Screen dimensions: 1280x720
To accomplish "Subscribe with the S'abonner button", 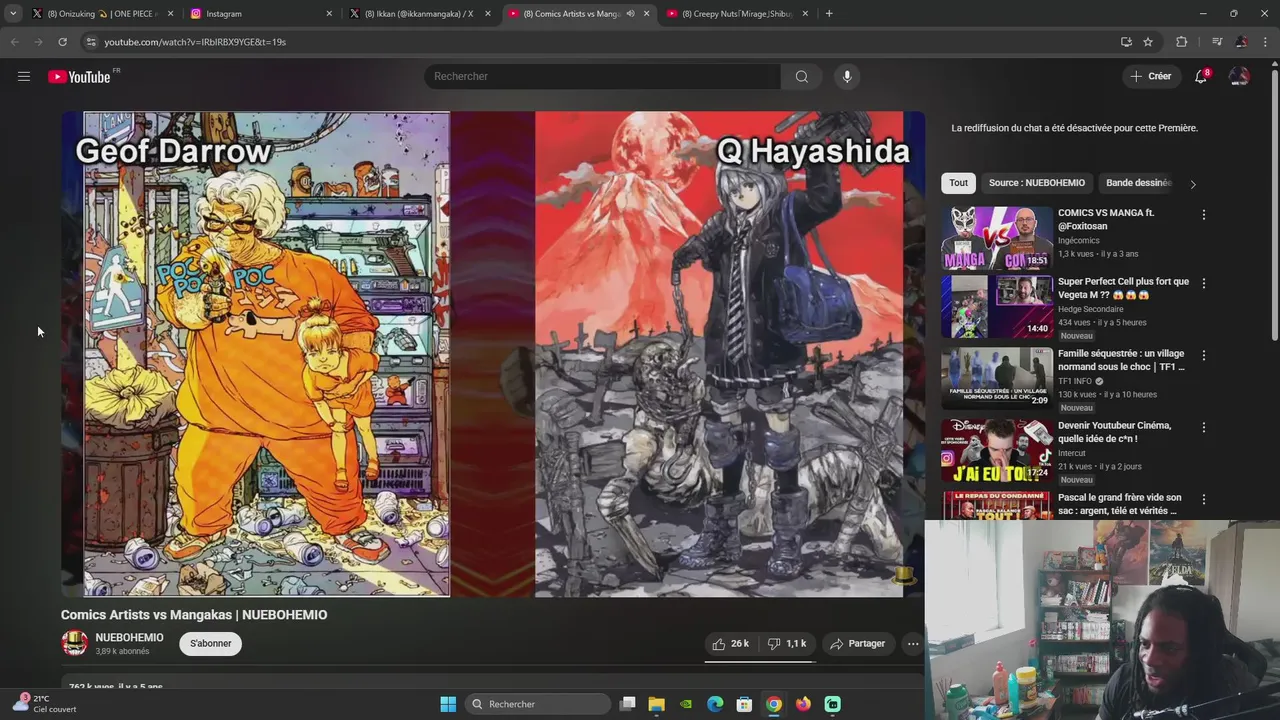I will coord(211,643).
